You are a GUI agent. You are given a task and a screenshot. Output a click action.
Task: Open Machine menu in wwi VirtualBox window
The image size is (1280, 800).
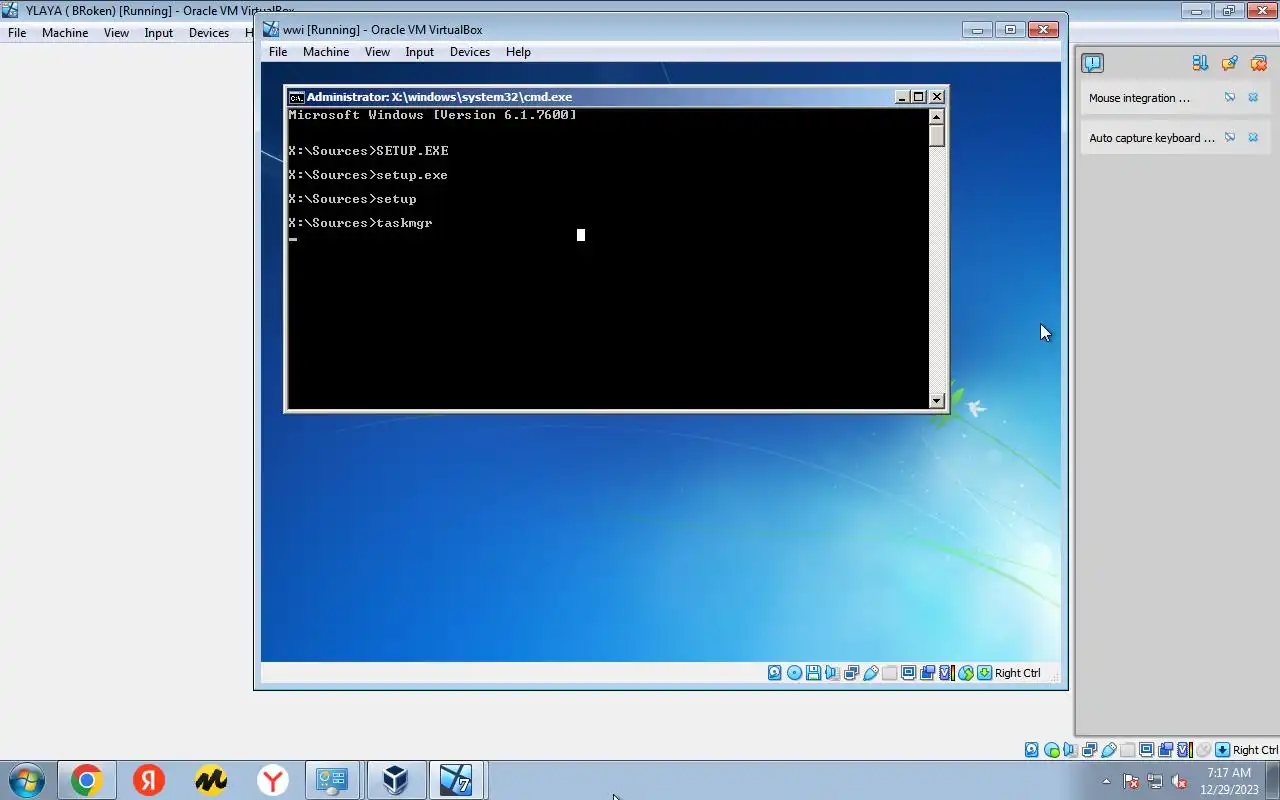[326, 52]
